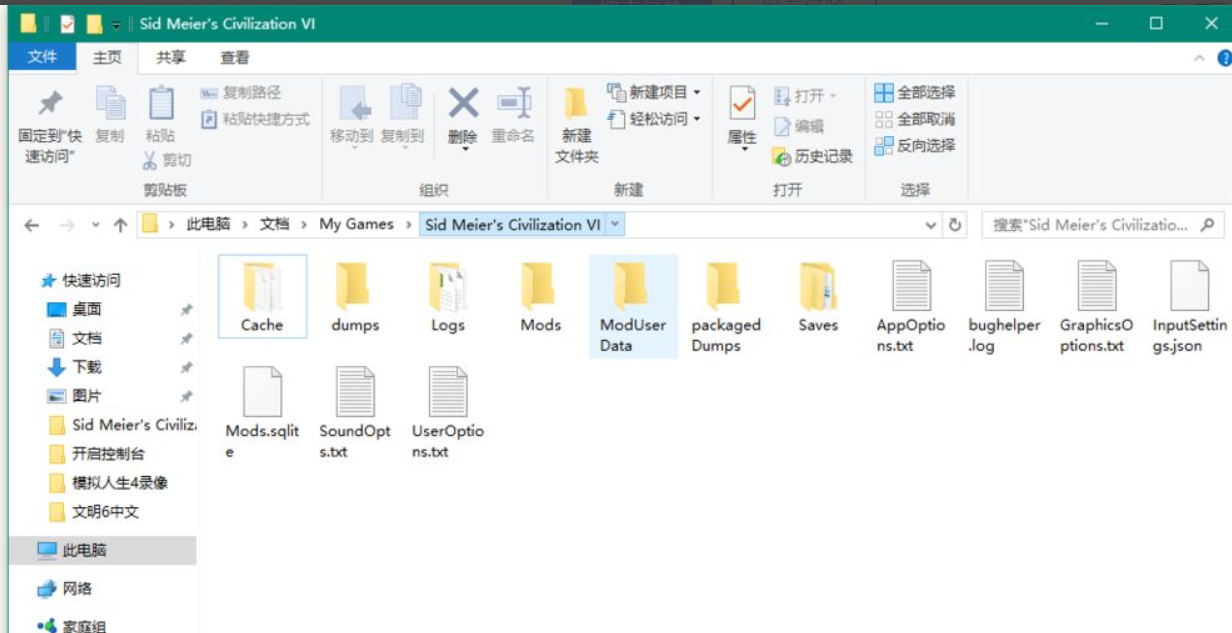Screen dimensions: 1232x633
Task: Open the File (文件) menu
Action: (42, 57)
